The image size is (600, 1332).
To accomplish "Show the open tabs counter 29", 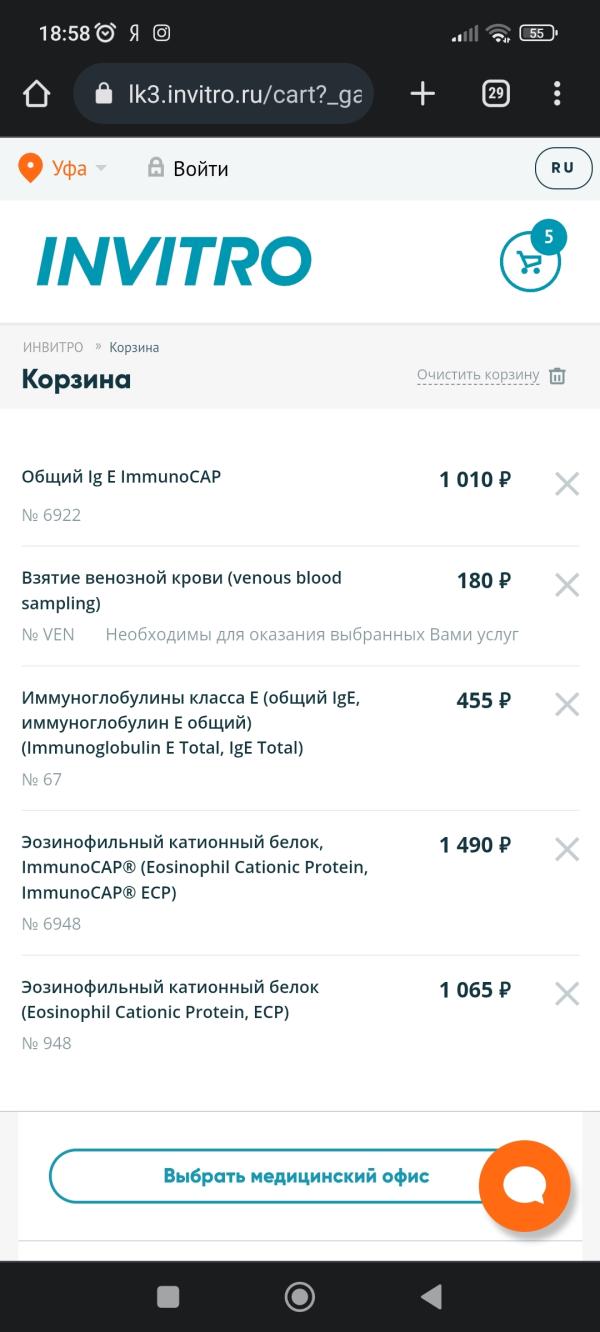I will 495,94.
